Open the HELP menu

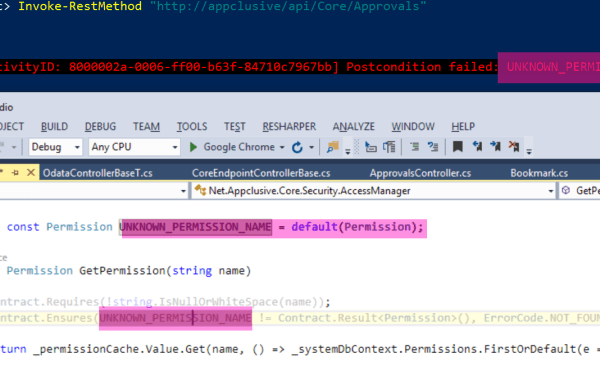[x=463, y=127]
